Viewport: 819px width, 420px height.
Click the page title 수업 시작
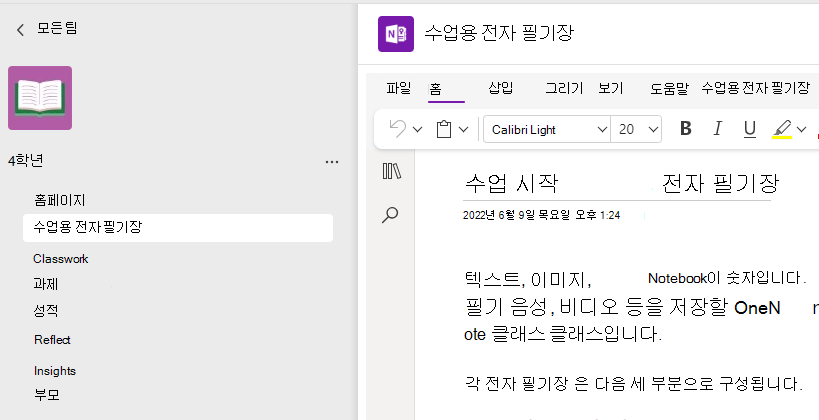click(x=511, y=183)
